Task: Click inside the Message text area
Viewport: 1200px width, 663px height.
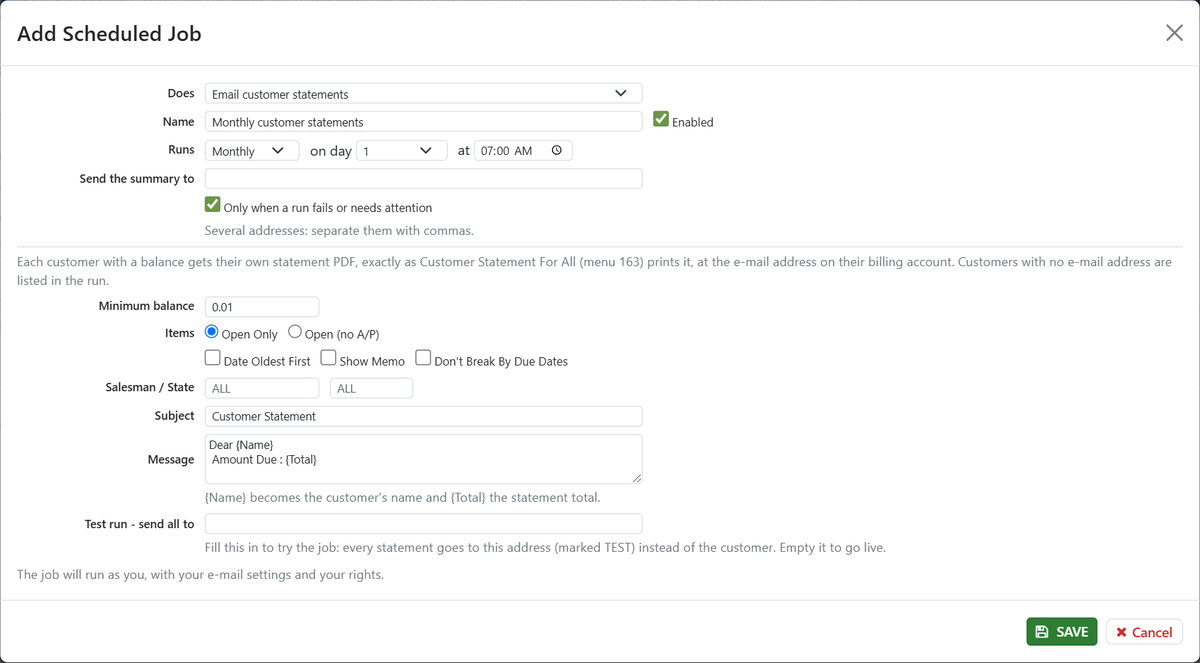Action: pos(423,459)
